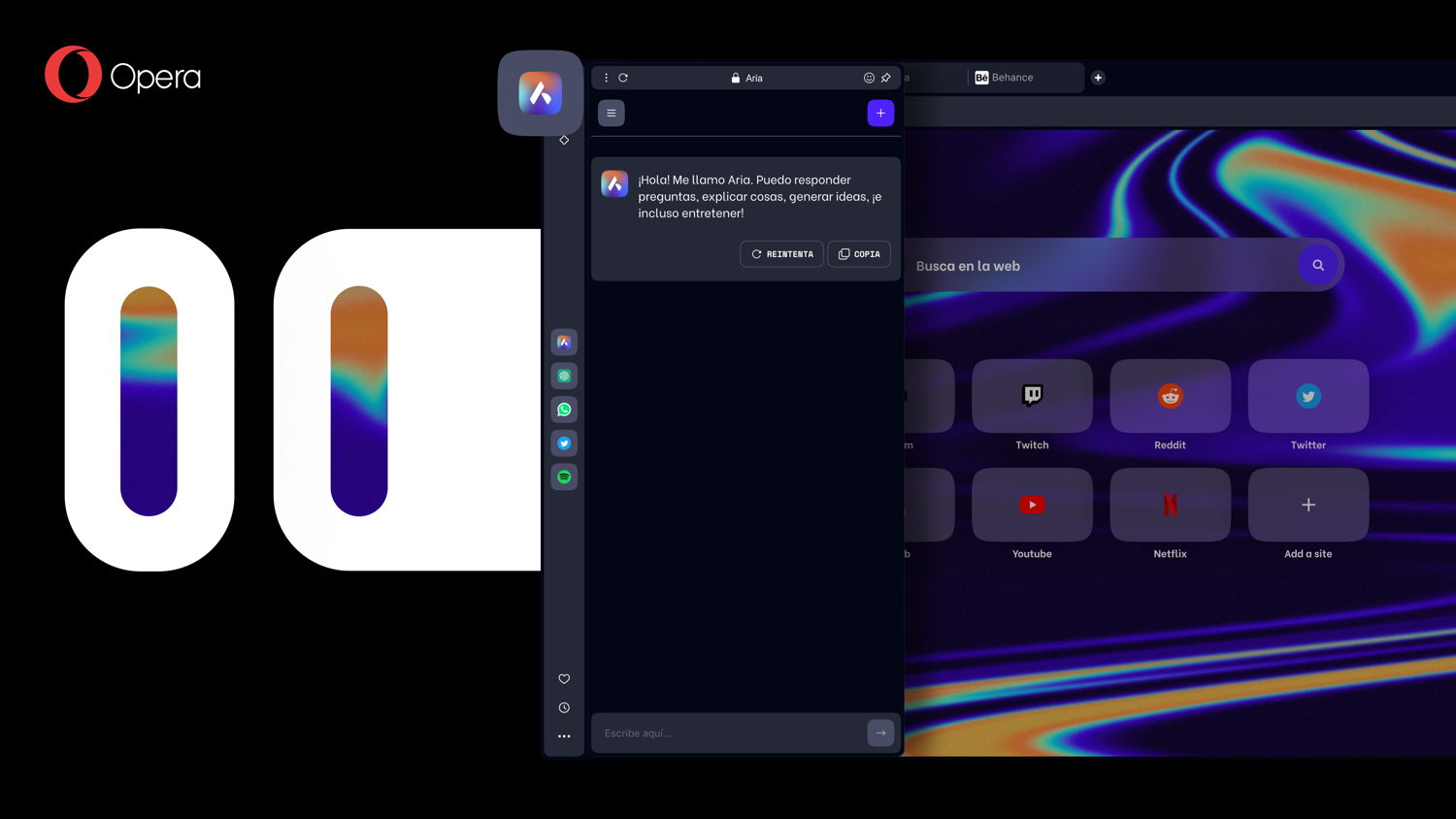
Task: Click the large Aria icon in sidebar
Action: click(541, 93)
